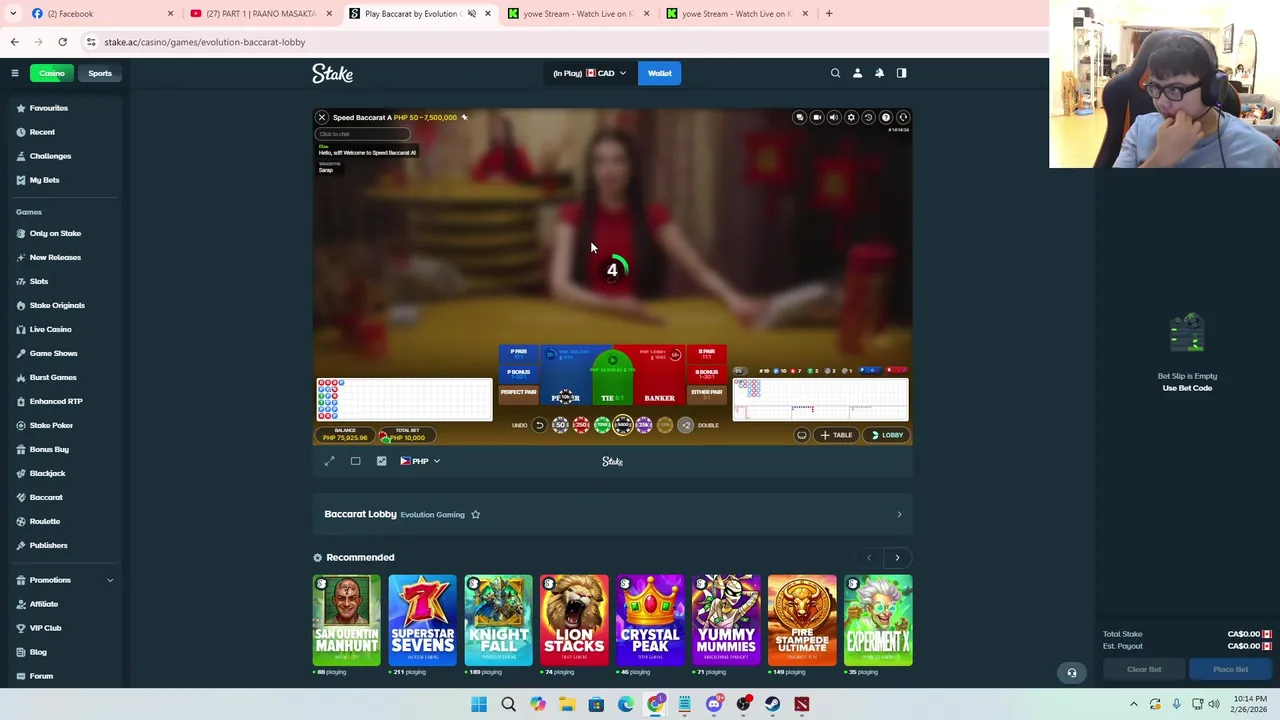Open the game history clock icon
Image resolution: width=1280 pixels, height=720 pixels.
point(868,117)
